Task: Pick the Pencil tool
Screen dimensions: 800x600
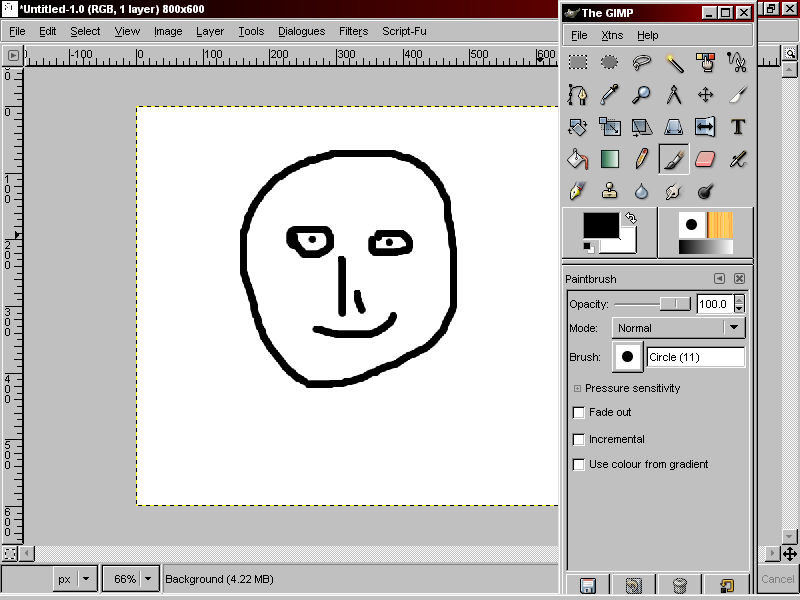Action: (642, 158)
